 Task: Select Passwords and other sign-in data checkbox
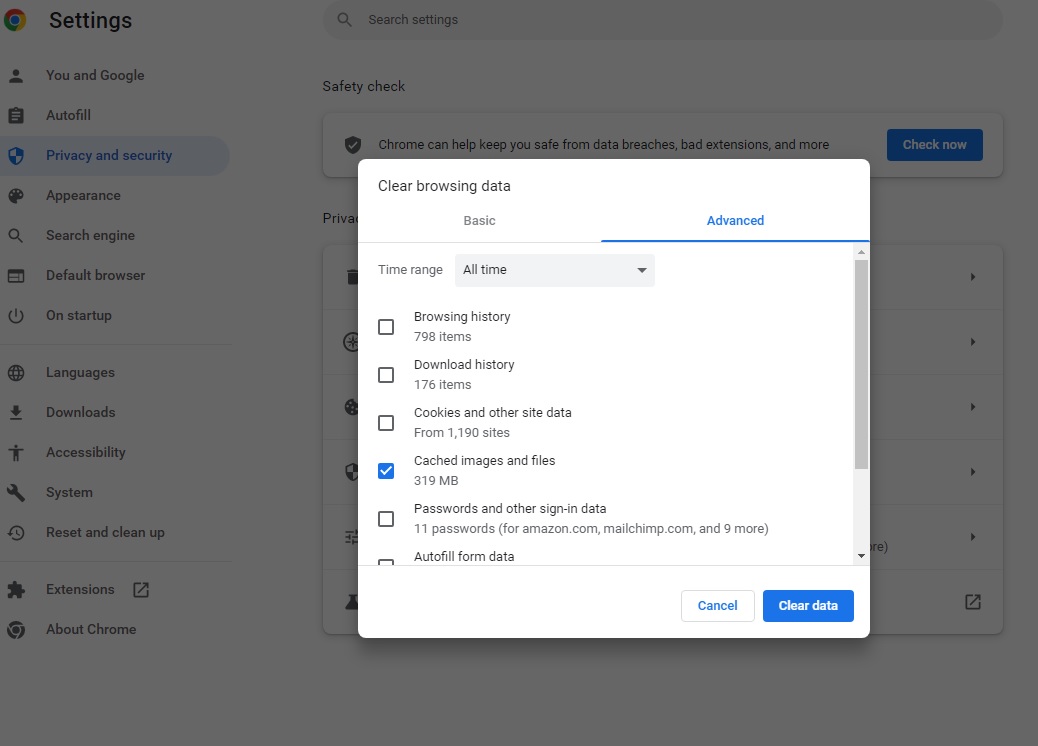386,519
